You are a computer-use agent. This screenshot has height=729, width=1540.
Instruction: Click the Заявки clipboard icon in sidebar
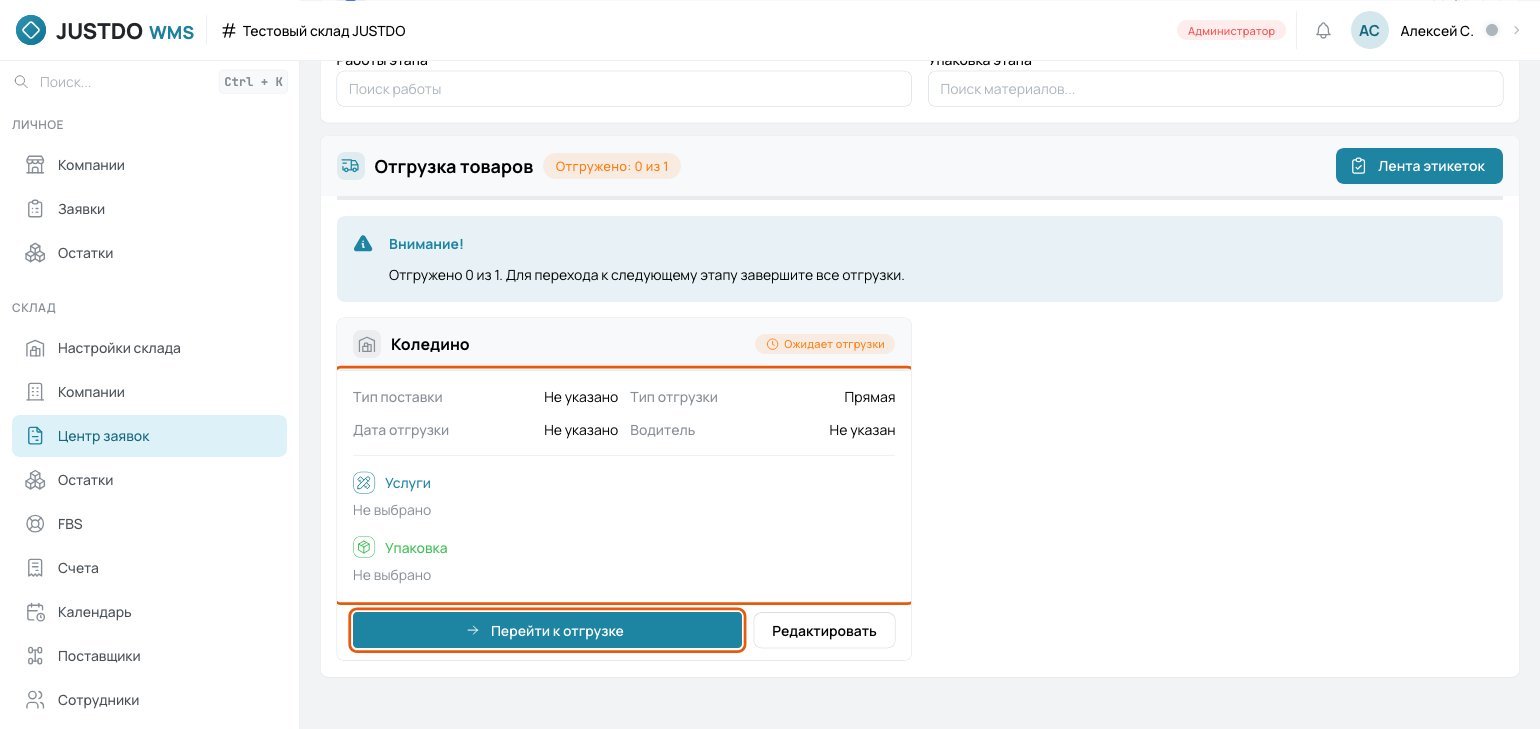(36, 209)
